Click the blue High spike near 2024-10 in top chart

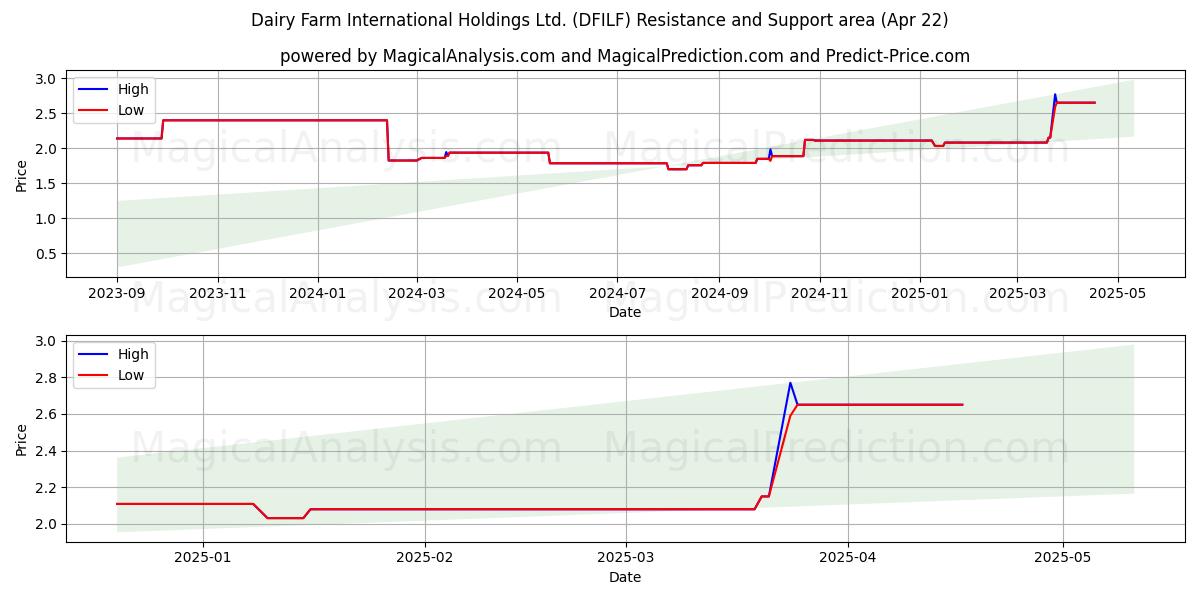coord(770,151)
